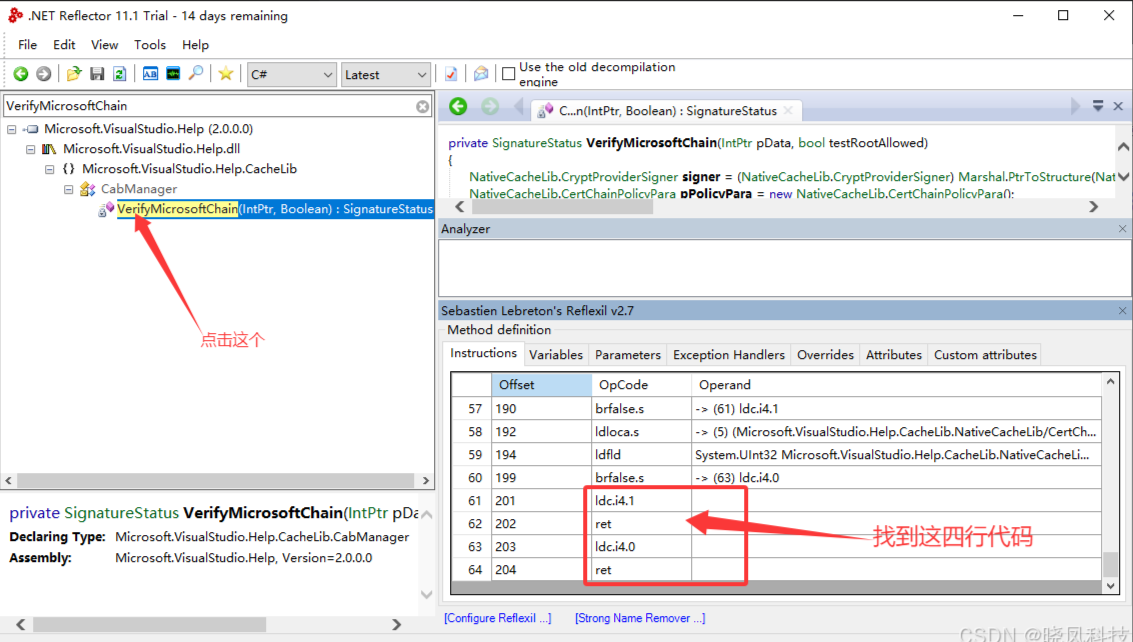The height and width of the screenshot is (642, 1133).
Task: Click green back arrow in decompiler pane
Action: click(458, 107)
